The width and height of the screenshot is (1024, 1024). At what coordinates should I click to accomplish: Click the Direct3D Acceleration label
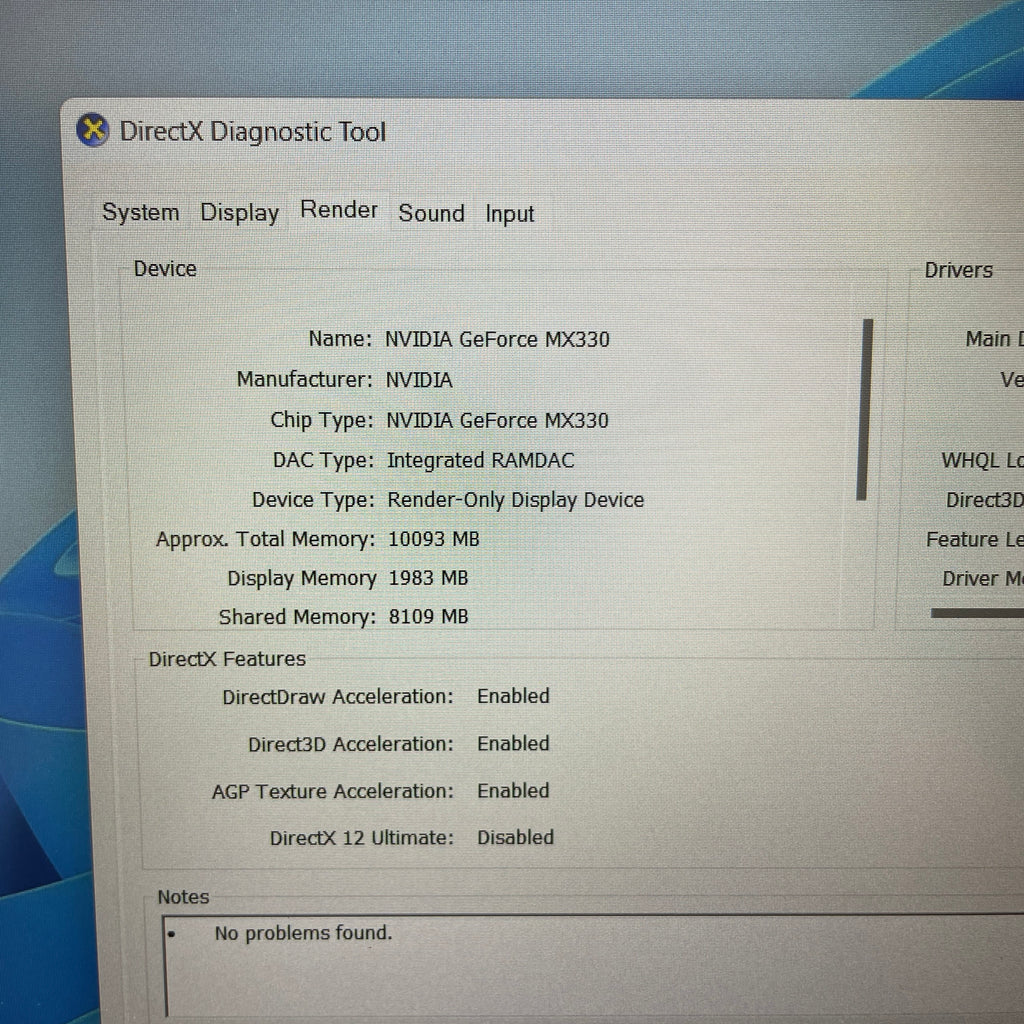351,744
